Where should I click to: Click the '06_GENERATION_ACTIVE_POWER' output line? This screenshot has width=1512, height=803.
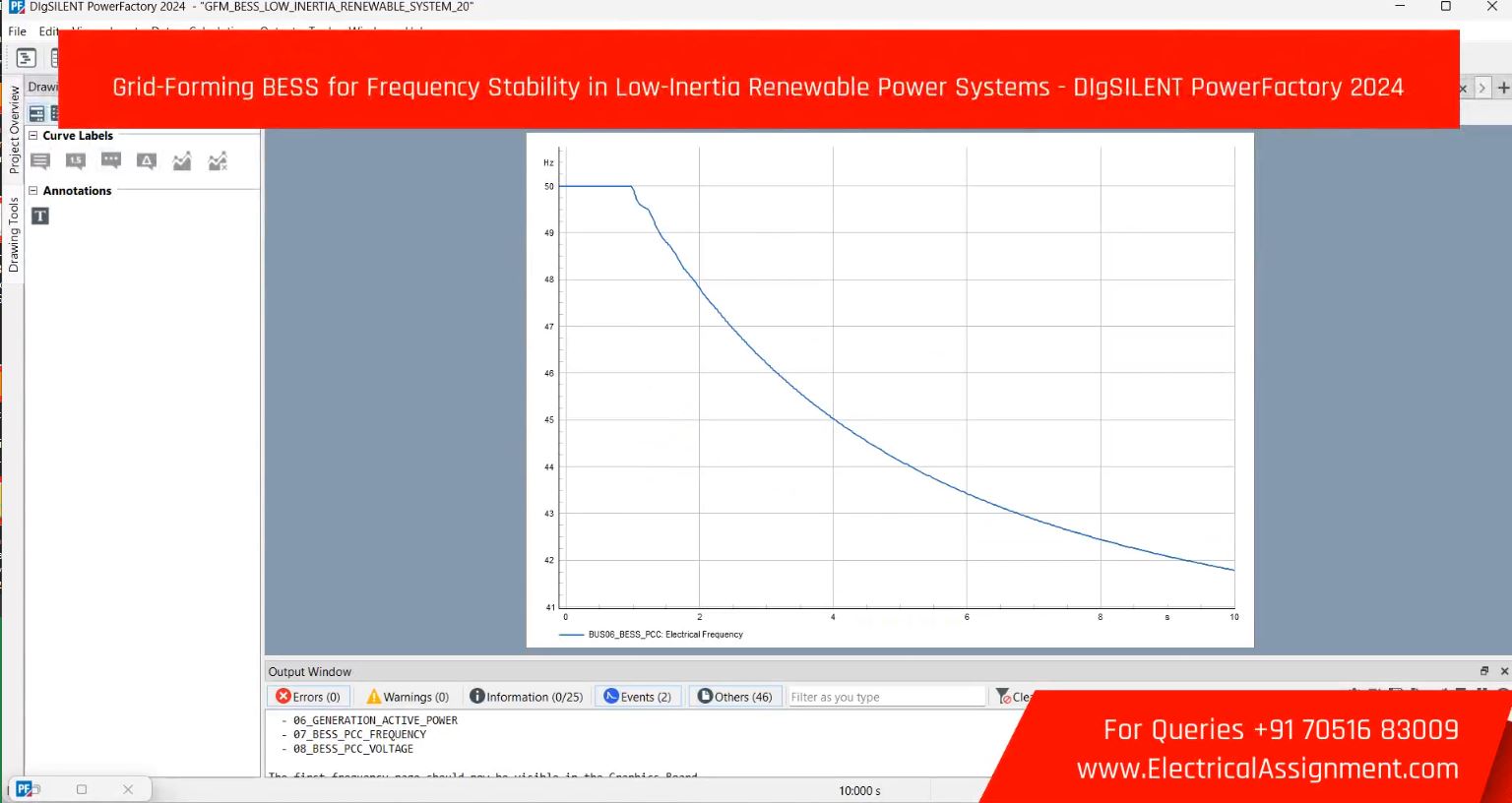click(x=375, y=720)
